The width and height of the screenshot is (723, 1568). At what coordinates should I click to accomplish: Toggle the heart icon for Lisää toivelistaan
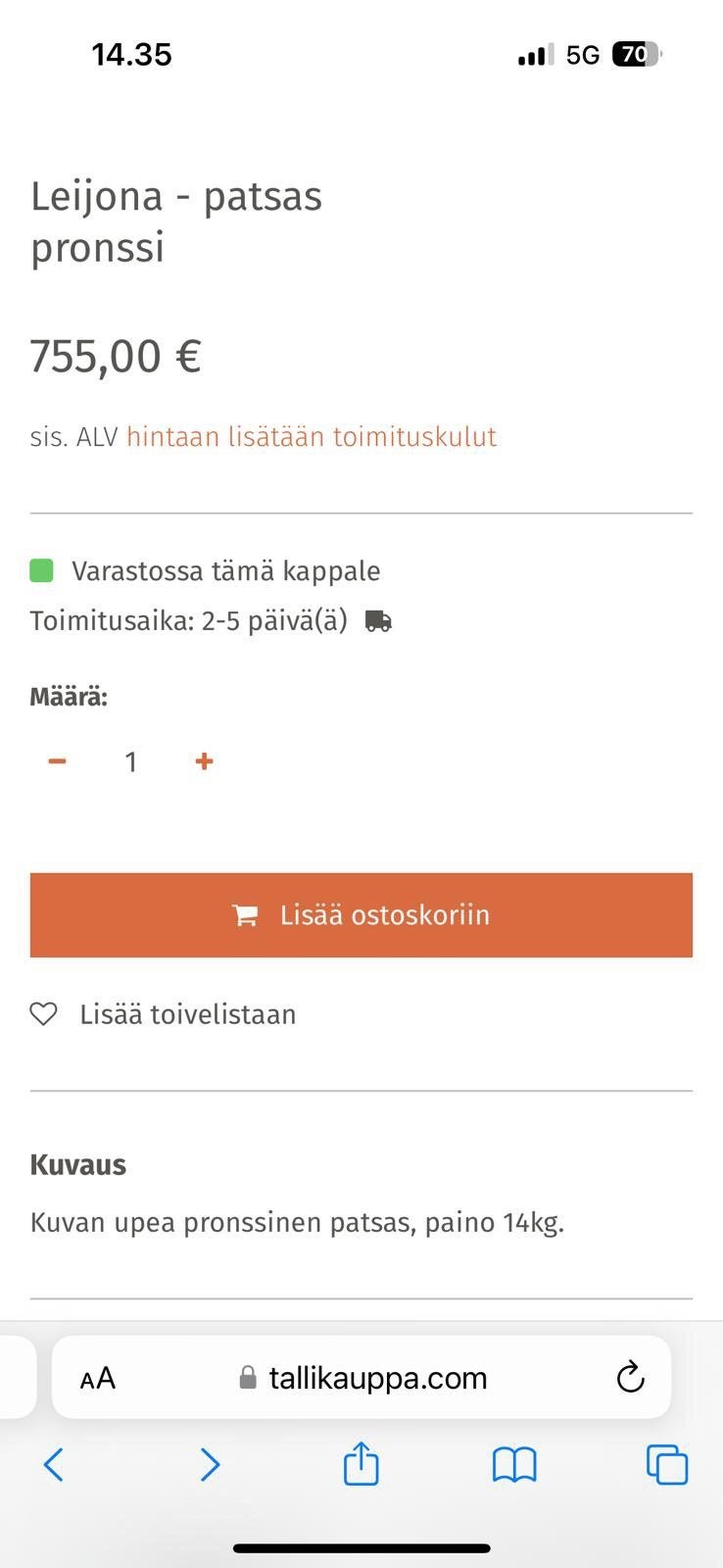coord(43,1014)
